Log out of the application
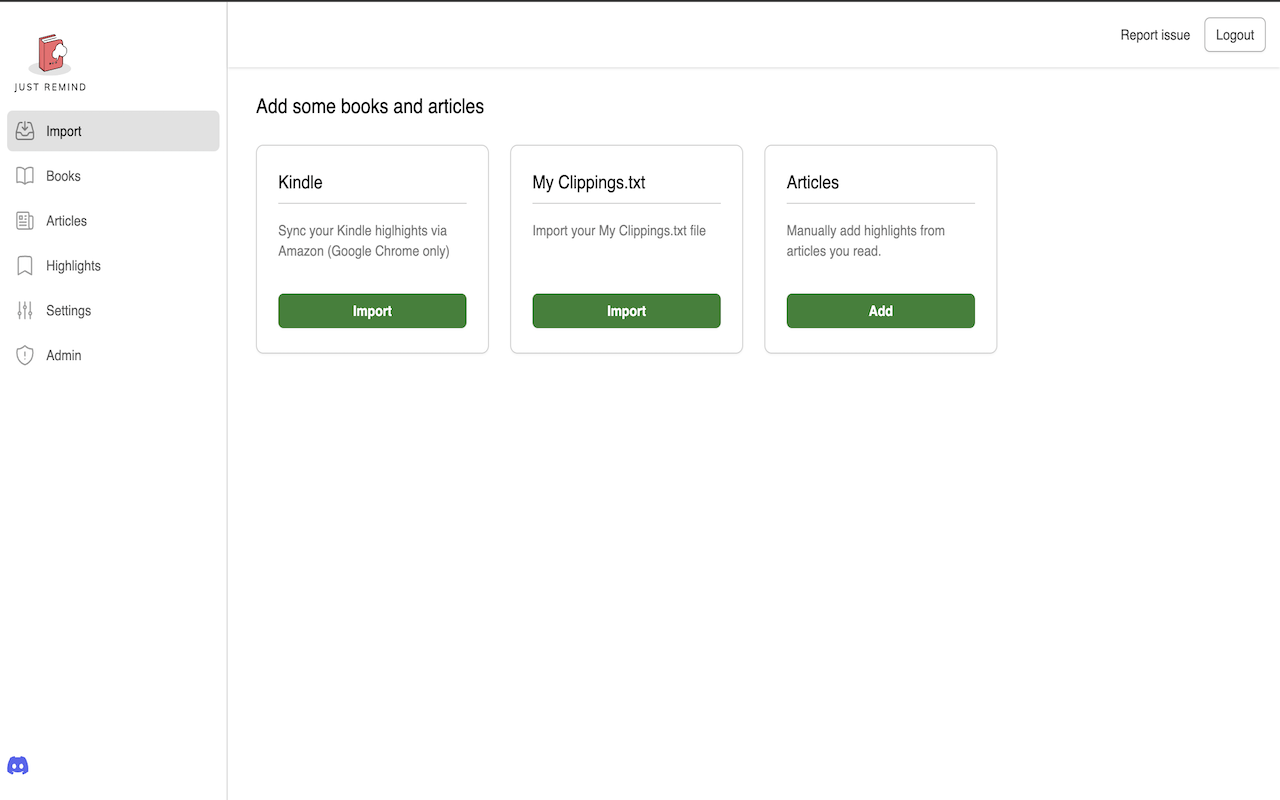The image size is (1280, 800). pos(1234,34)
